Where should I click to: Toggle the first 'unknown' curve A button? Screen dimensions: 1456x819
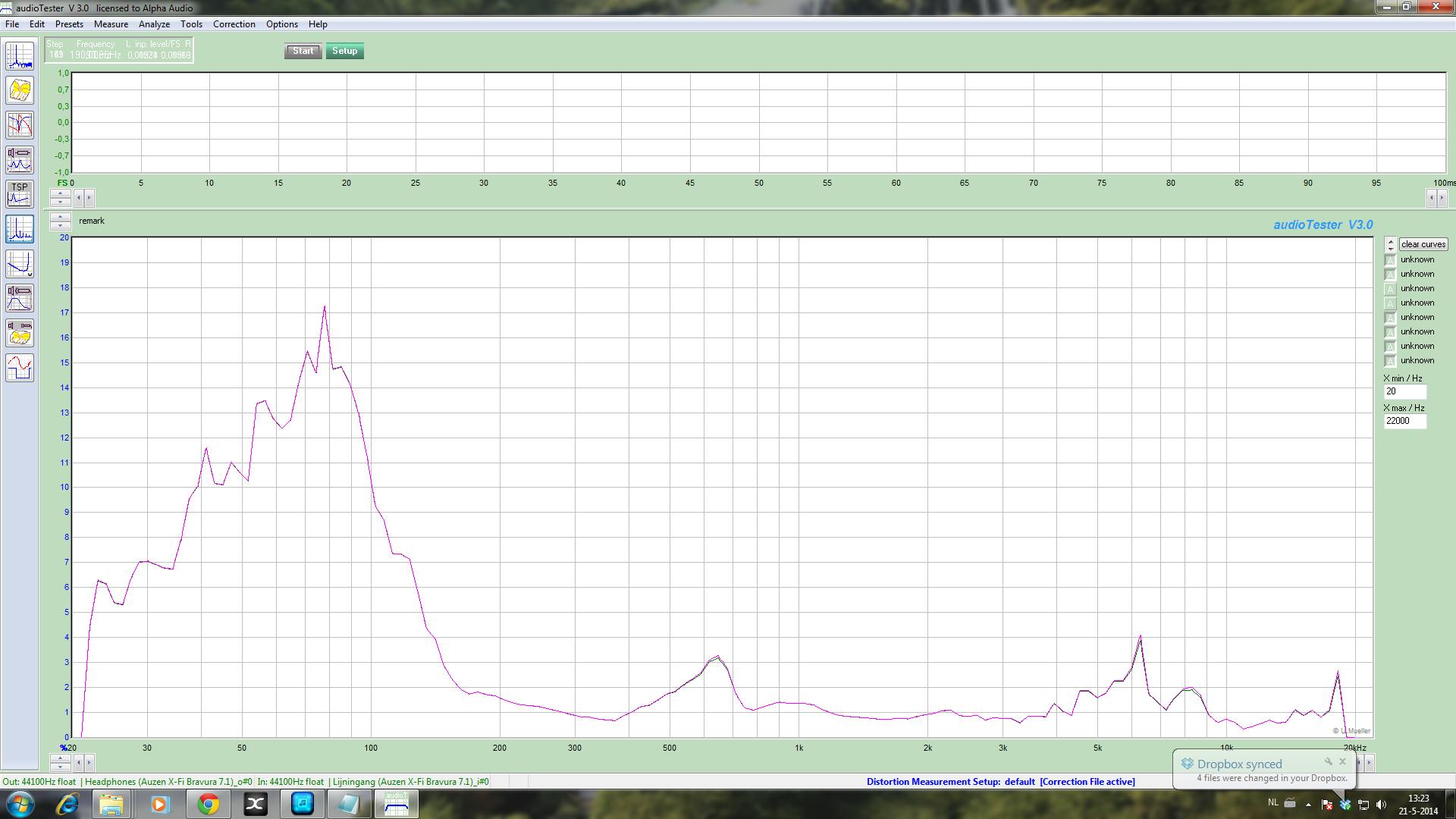click(1390, 260)
